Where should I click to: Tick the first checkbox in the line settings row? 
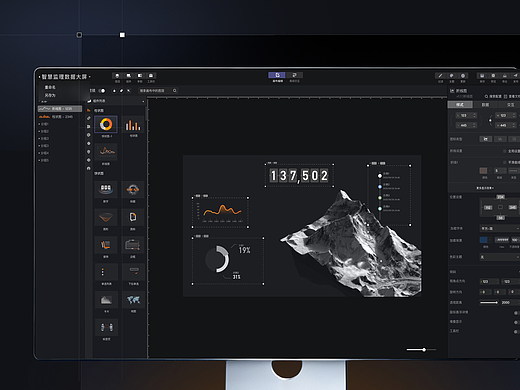tap(505, 151)
